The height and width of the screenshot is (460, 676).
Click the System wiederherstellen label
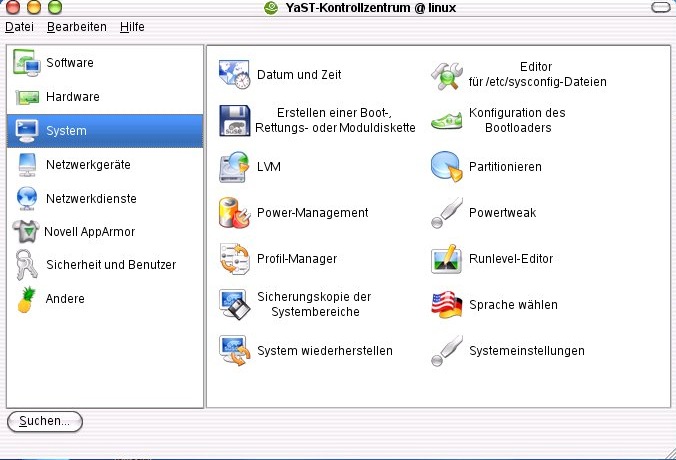(325, 351)
